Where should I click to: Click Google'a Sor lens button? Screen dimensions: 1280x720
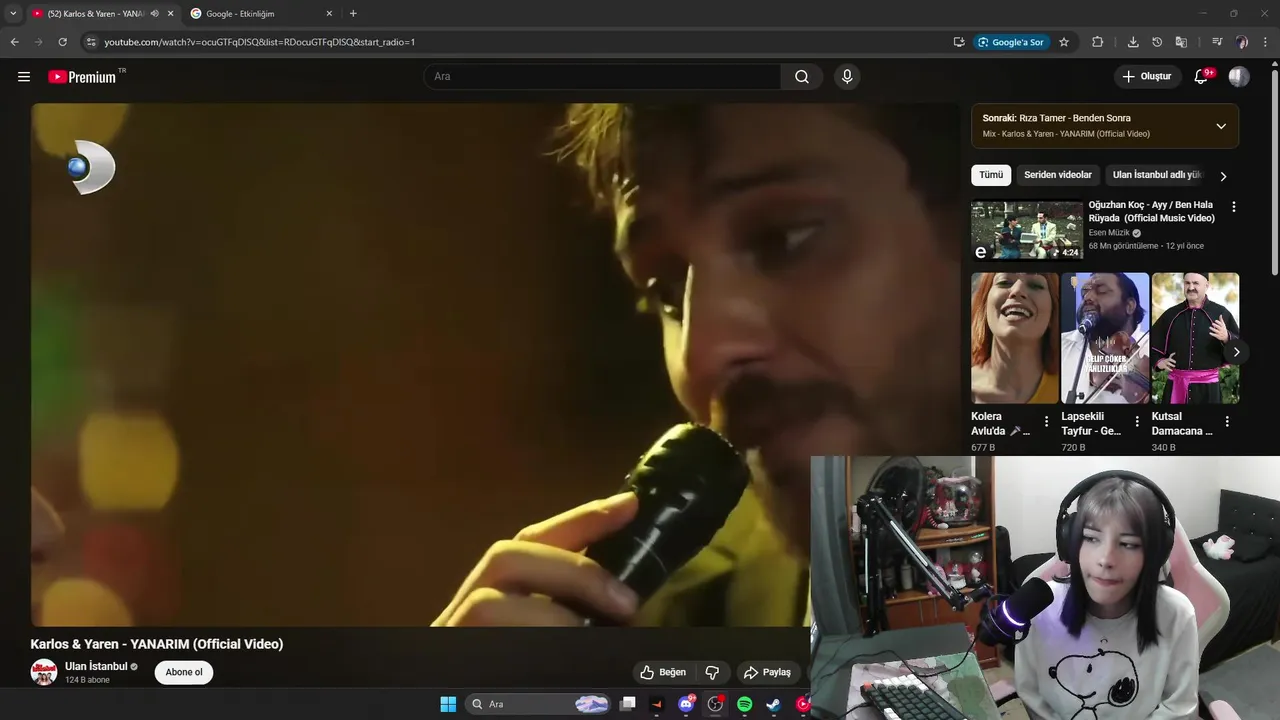pos(1011,42)
